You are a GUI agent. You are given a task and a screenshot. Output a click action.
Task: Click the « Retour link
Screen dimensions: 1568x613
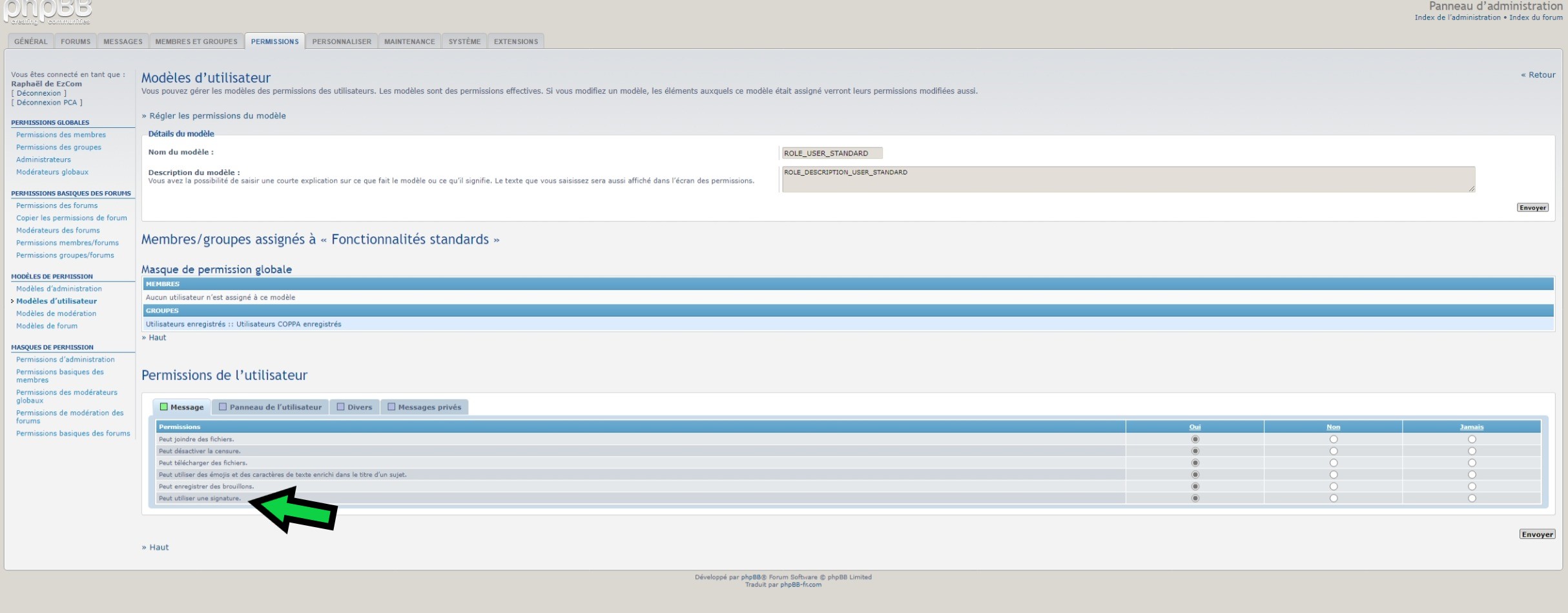1538,75
